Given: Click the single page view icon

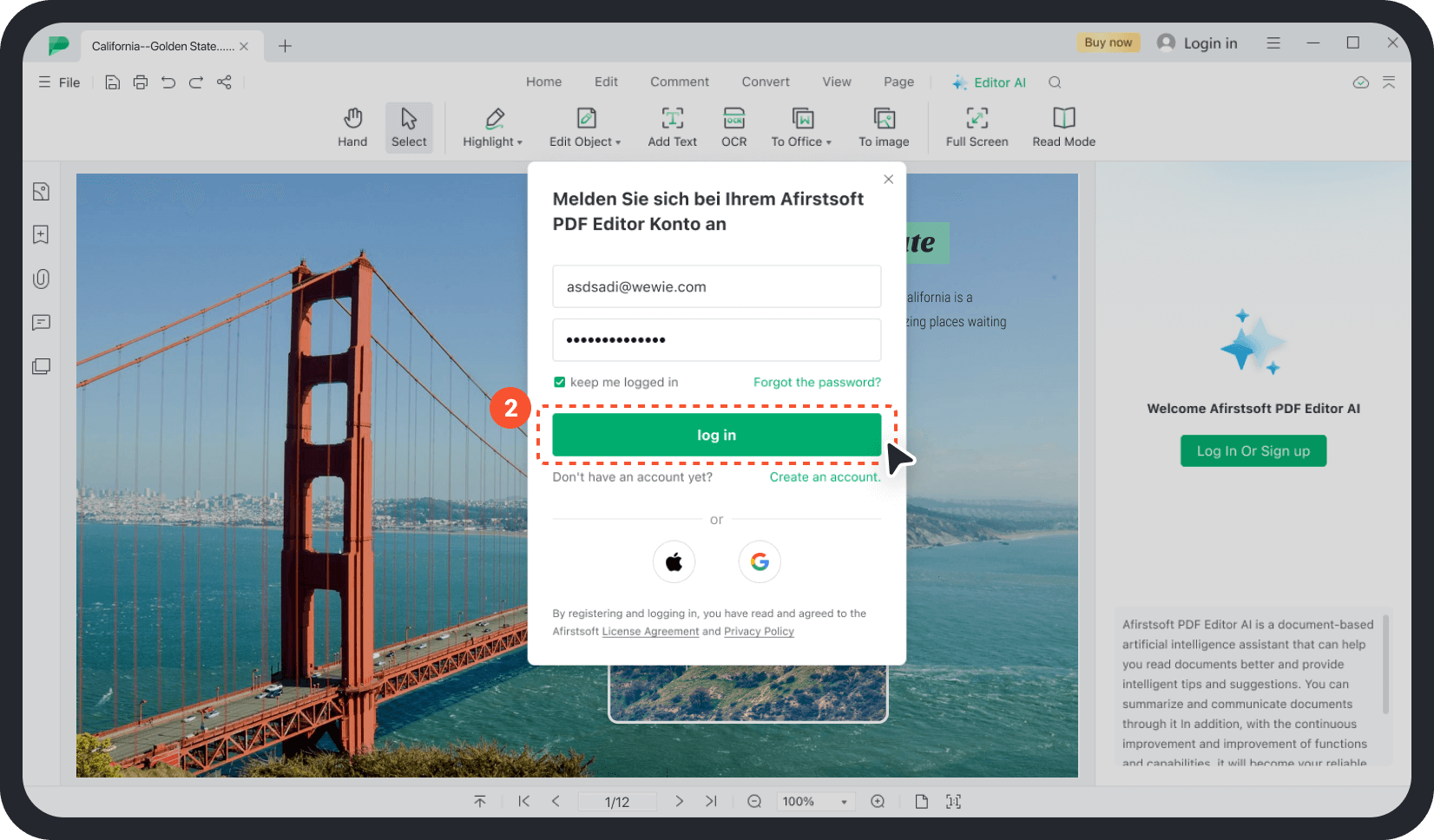Looking at the screenshot, I should pos(921,801).
